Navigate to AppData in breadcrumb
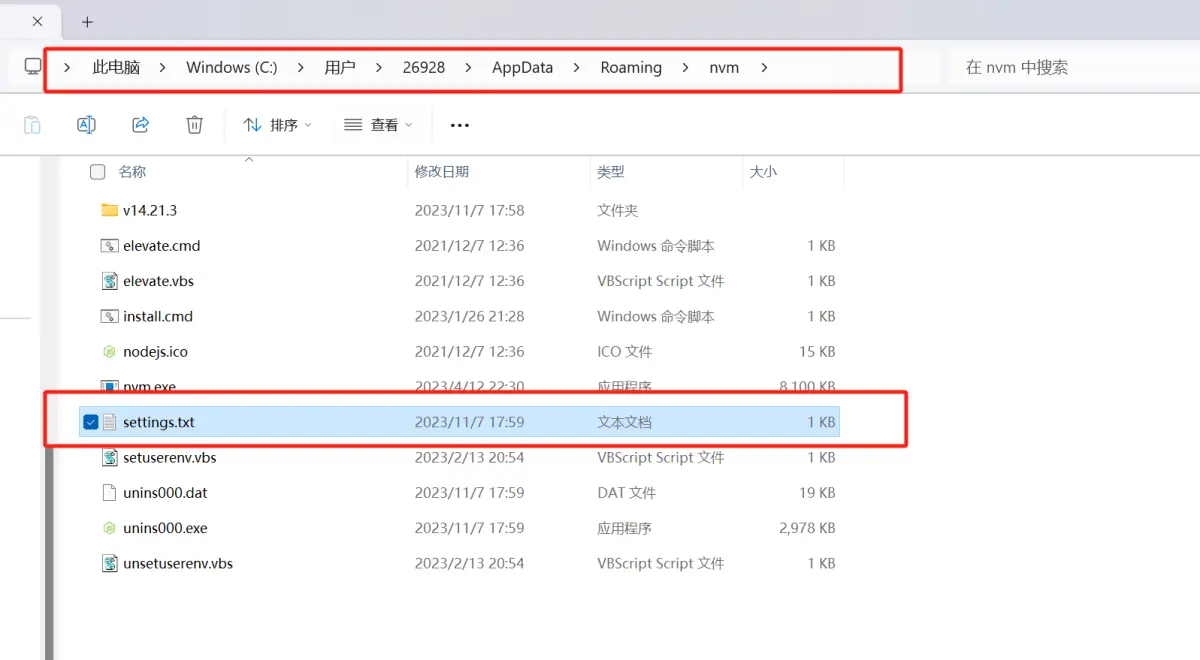Viewport: 1200px width, 660px height. pyautogui.click(x=522, y=68)
